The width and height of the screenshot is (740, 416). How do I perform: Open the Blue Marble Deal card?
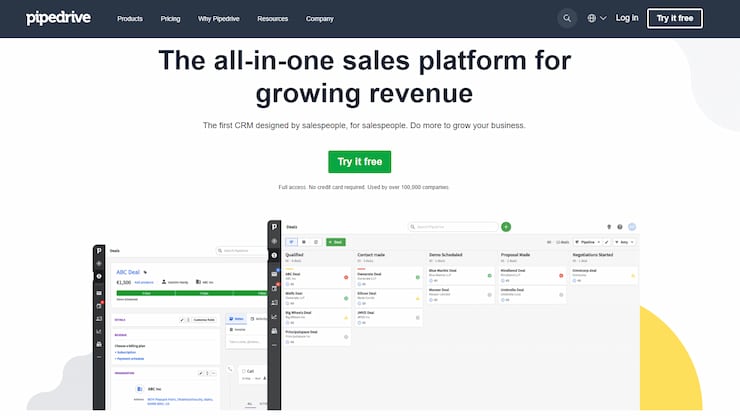click(x=461, y=276)
